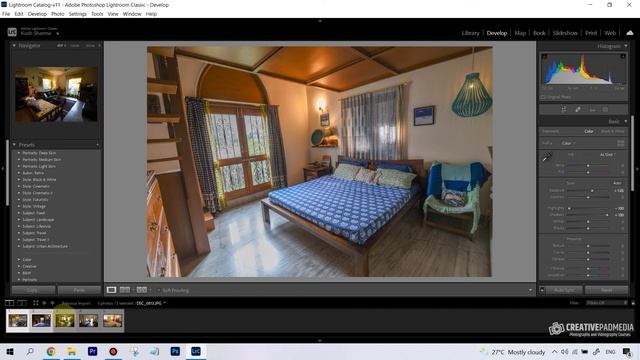Click the Auto Sync button
Viewport: 640px width, 360px height.
(x=564, y=290)
